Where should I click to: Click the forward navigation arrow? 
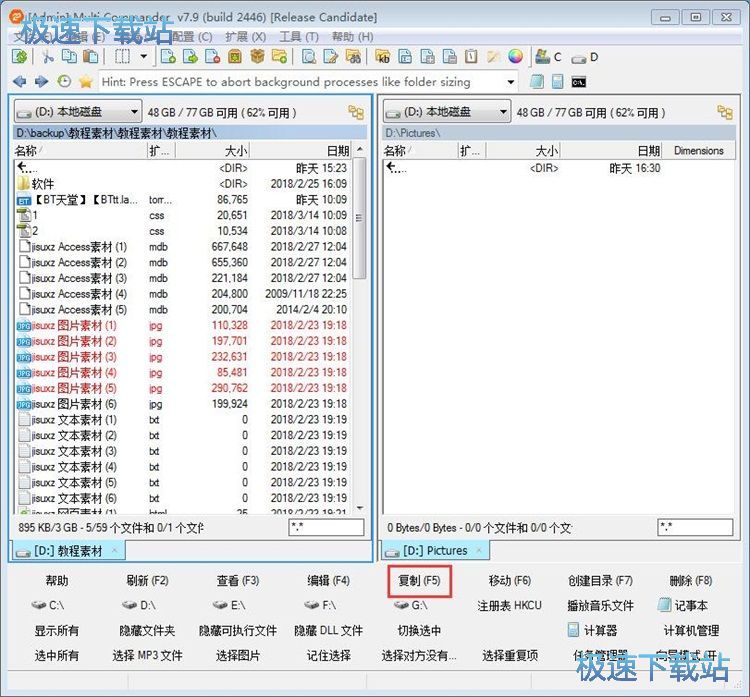(42, 82)
